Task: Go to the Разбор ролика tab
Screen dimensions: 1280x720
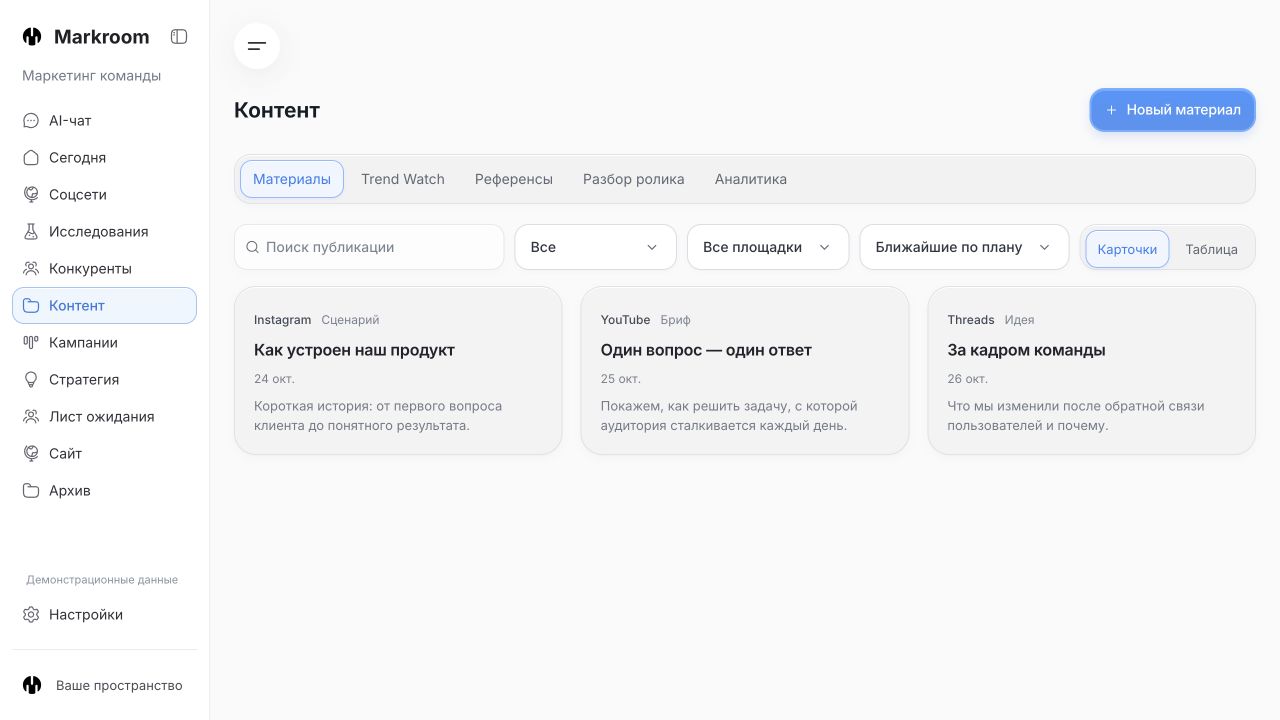Action: pos(634,179)
